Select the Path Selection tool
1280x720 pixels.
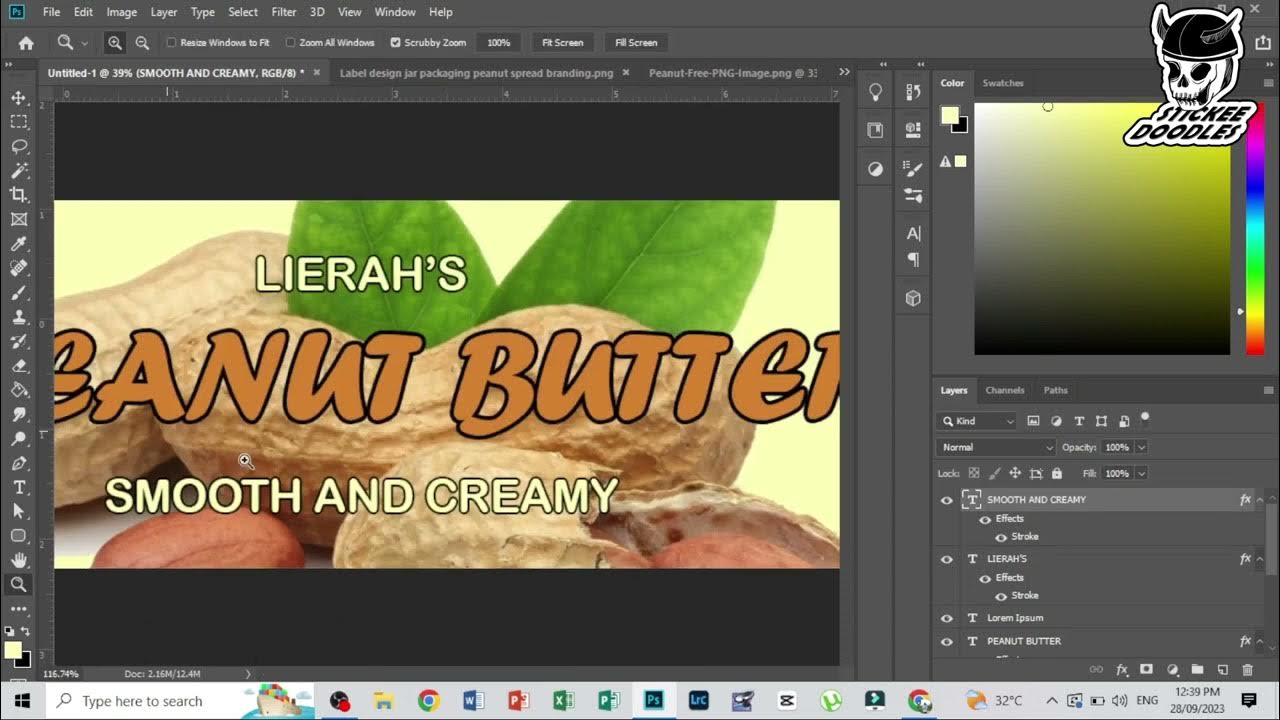19,512
